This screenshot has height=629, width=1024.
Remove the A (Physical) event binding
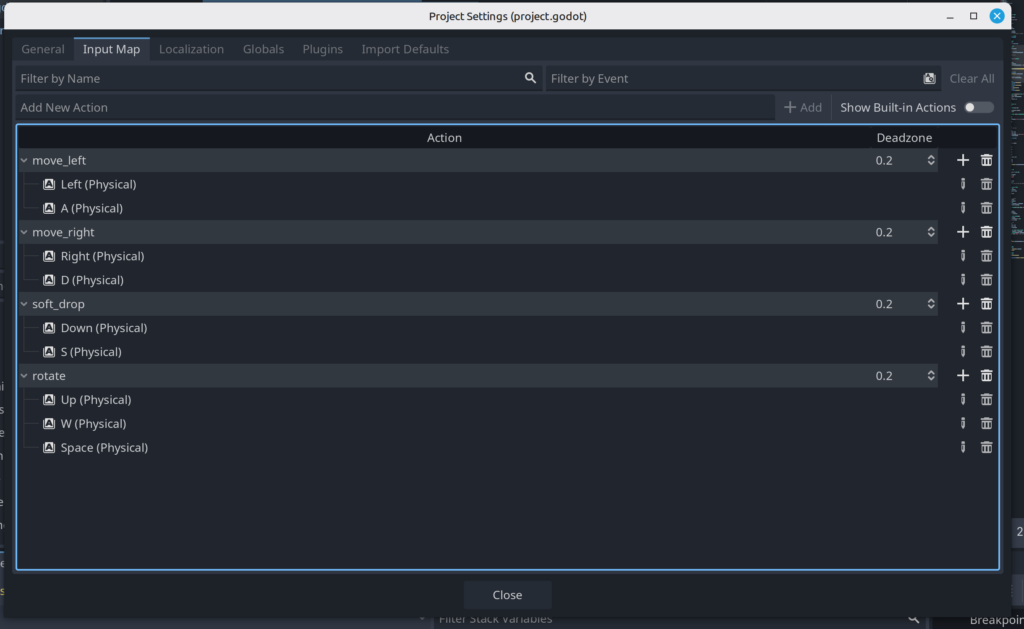click(x=986, y=208)
